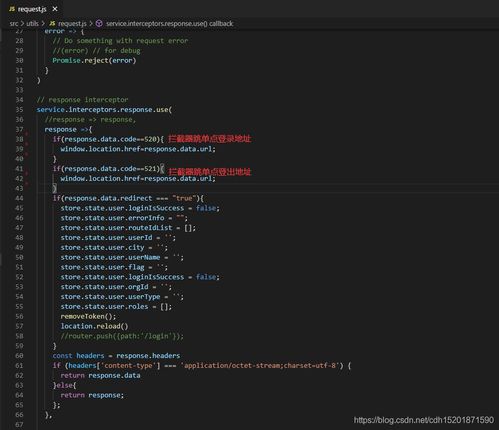Open the request.js breadcrumb segment
The width and height of the screenshot is (499, 430).
coord(72,24)
